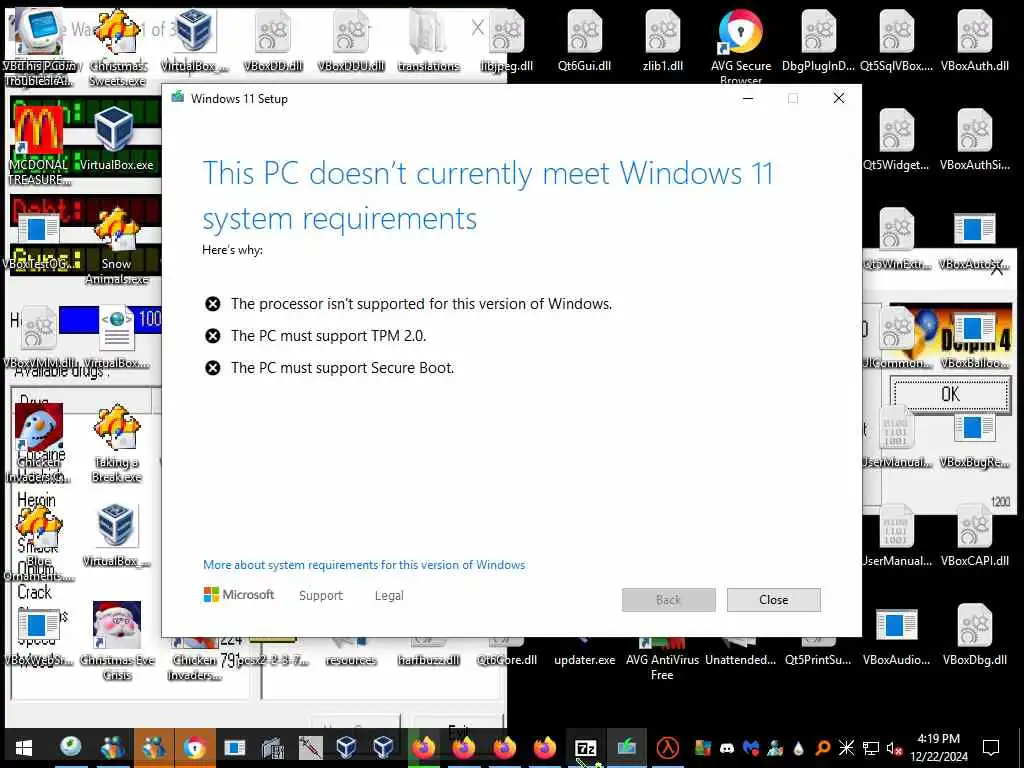
Task: Open 7-Zip from the taskbar
Action: [586, 748]
